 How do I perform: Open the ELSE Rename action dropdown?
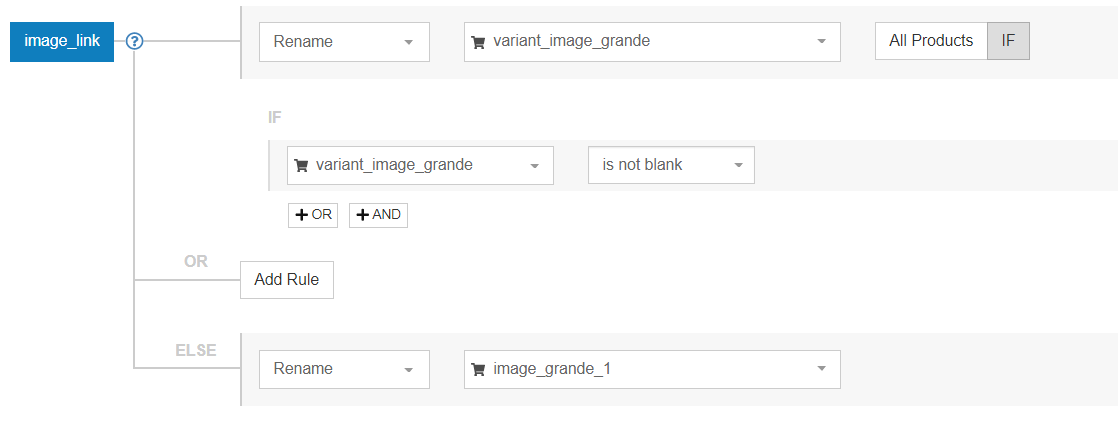point(344,369)
